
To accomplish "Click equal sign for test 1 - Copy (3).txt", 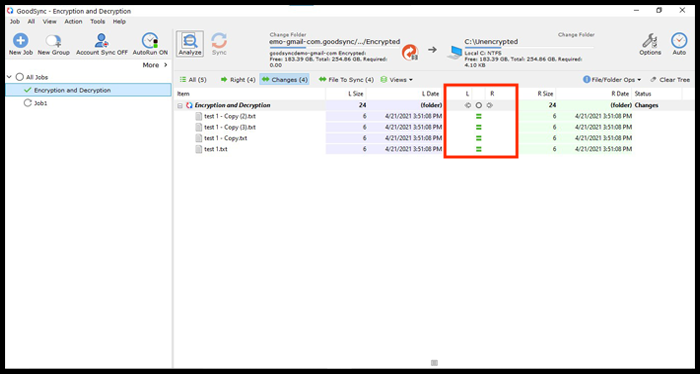I will 479,127.
